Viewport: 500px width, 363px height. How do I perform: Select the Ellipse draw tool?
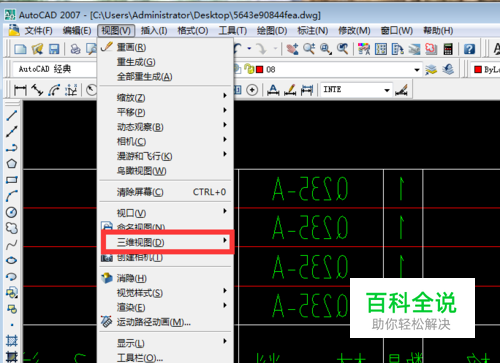click(x=12, y=260)
